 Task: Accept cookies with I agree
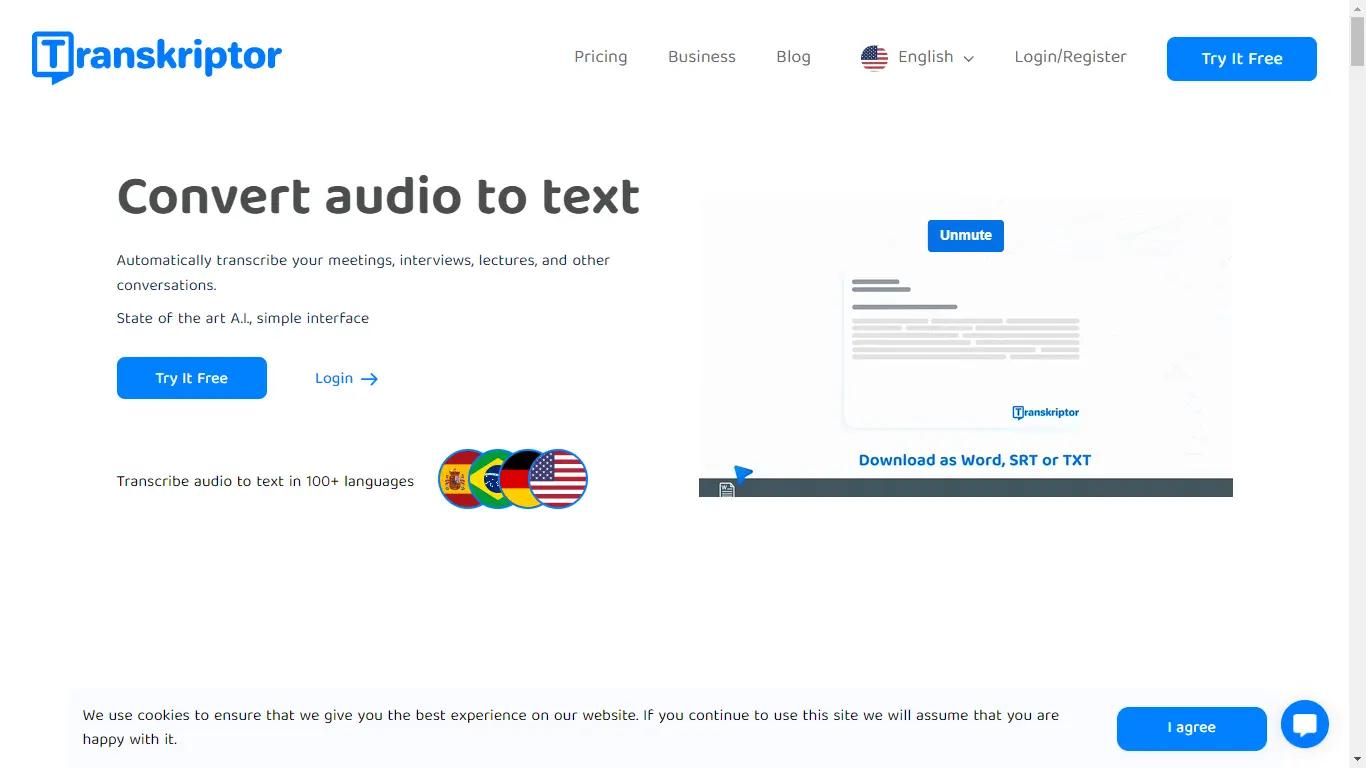[x=1192, y=728]
